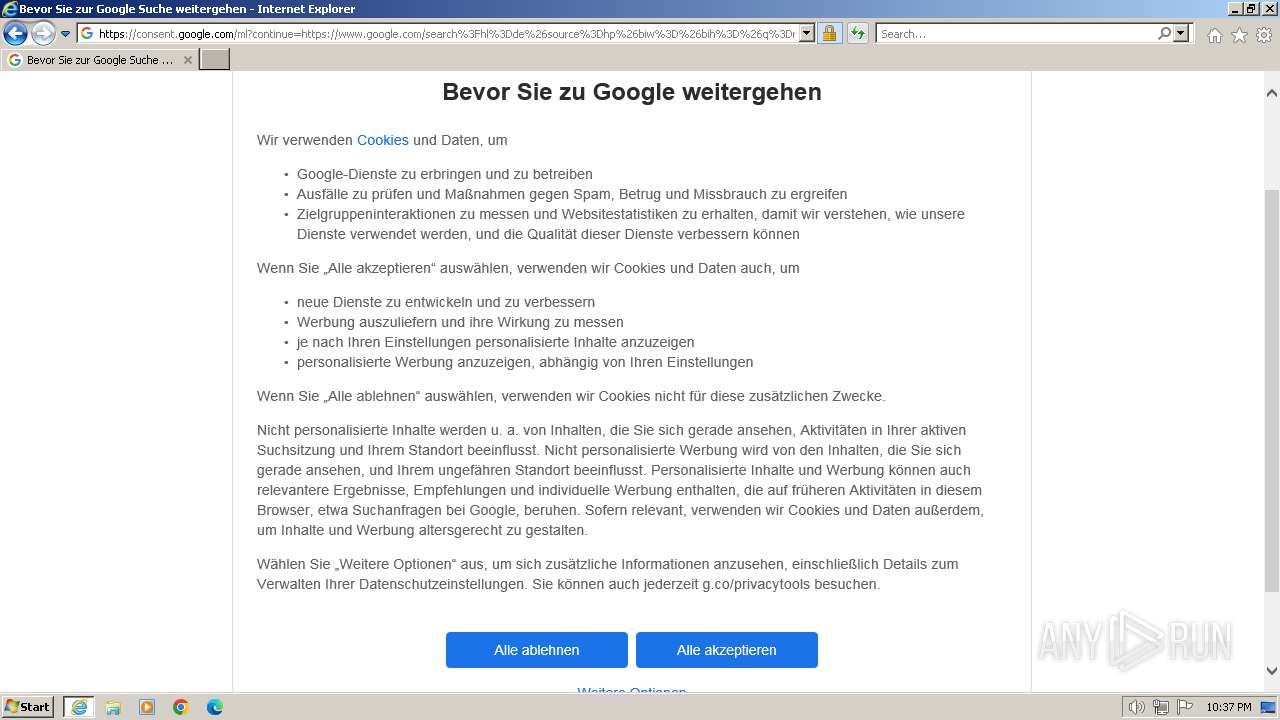The width and height of the screenshot is (1280, 720).
Task: Click 'neue Dienste zu entwickeln' bullet text
Action: tap(446, 302)
